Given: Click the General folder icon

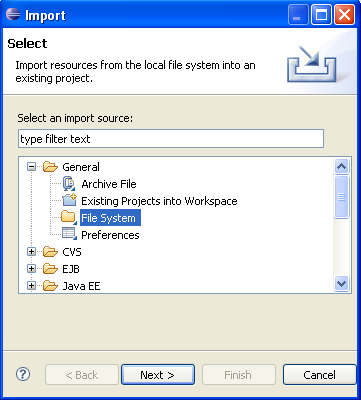Looking at the screenshot, I should coord(50,167).
